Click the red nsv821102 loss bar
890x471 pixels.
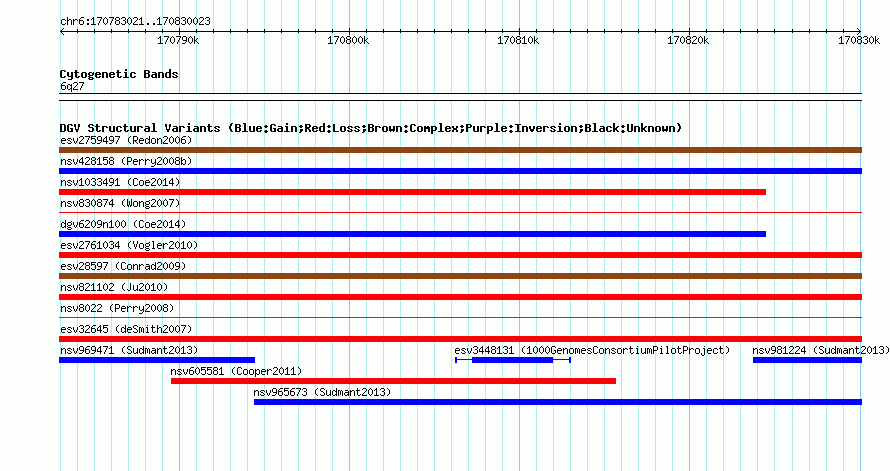pyautogui.click(x=460, y=297)
